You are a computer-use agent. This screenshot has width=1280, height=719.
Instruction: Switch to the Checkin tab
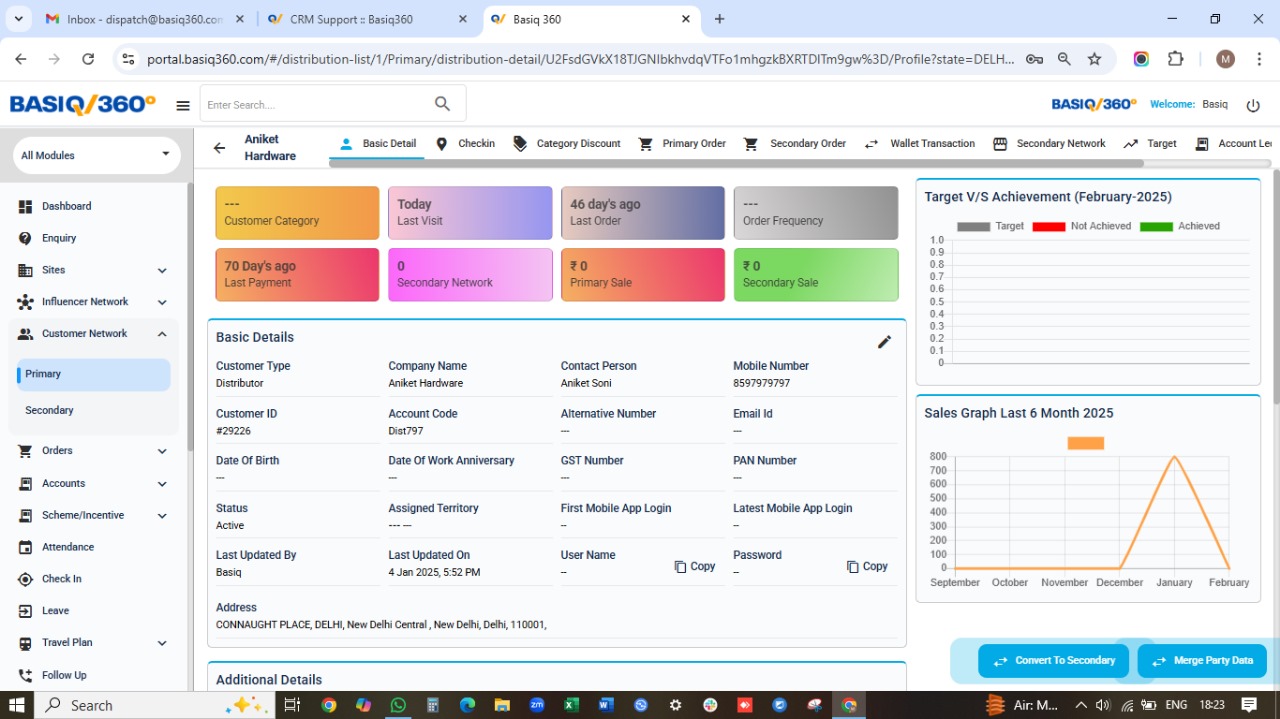coord(465,143)
